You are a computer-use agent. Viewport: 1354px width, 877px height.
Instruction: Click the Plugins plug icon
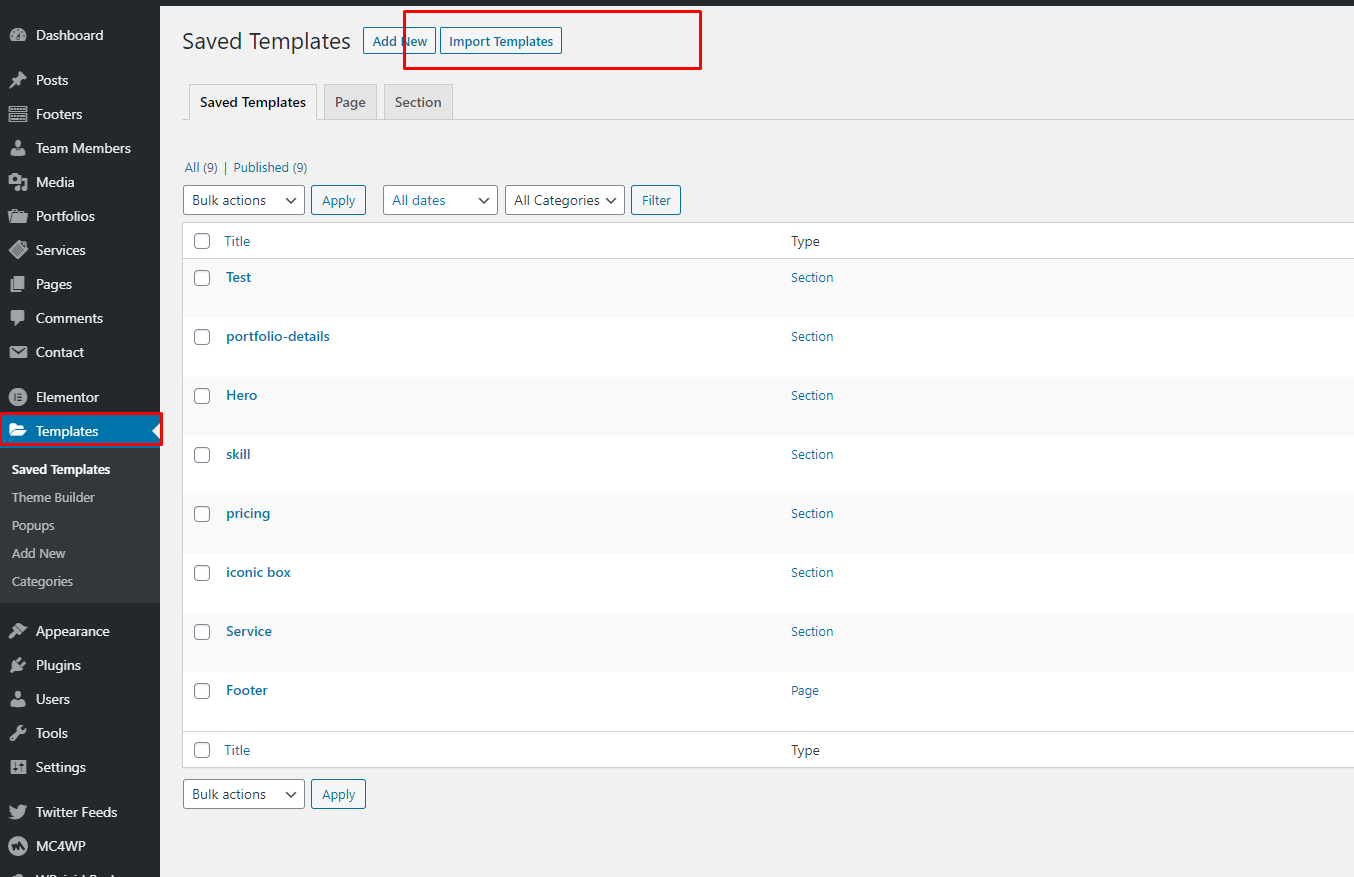18,665
